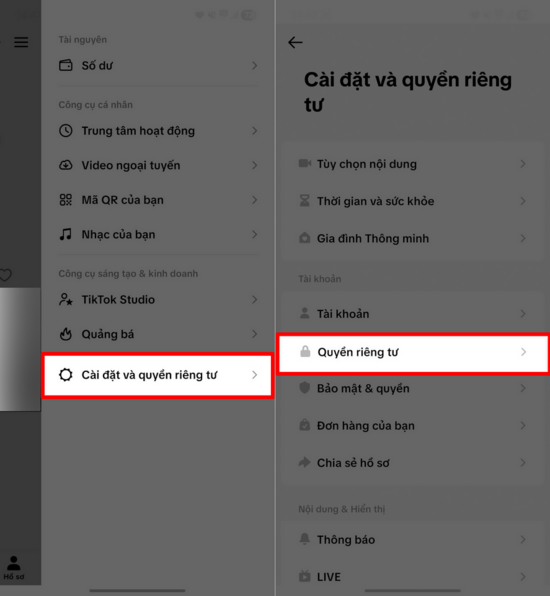Open Gia đình Thông minh settings
Screen dimensions: 550x596
413,238
